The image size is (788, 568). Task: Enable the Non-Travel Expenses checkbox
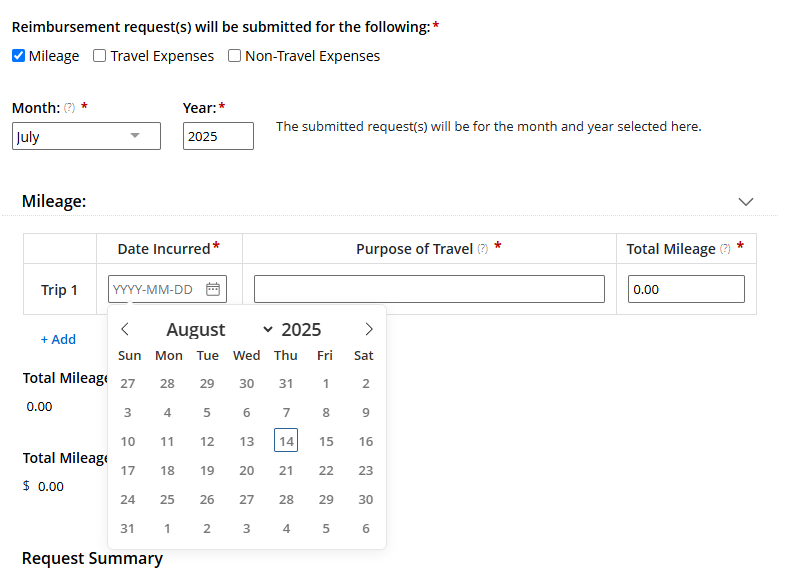234,56
